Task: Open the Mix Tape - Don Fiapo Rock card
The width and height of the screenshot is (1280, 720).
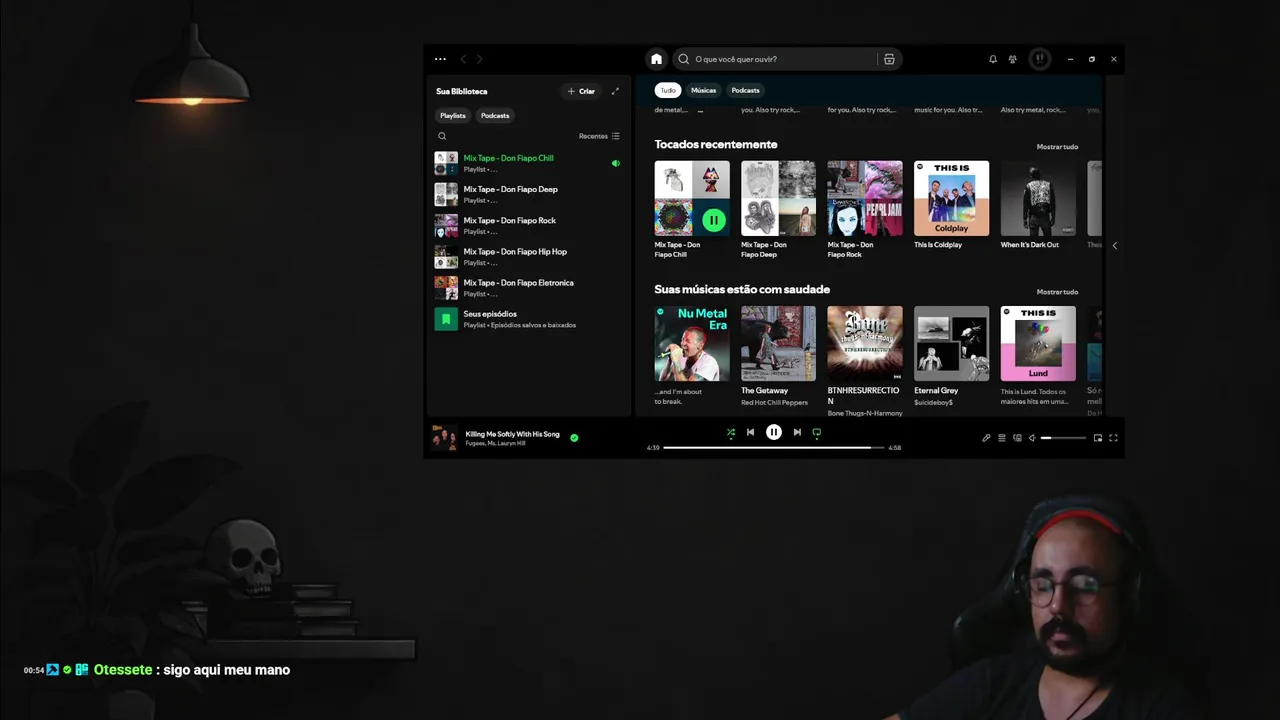Action: [865, 209]
